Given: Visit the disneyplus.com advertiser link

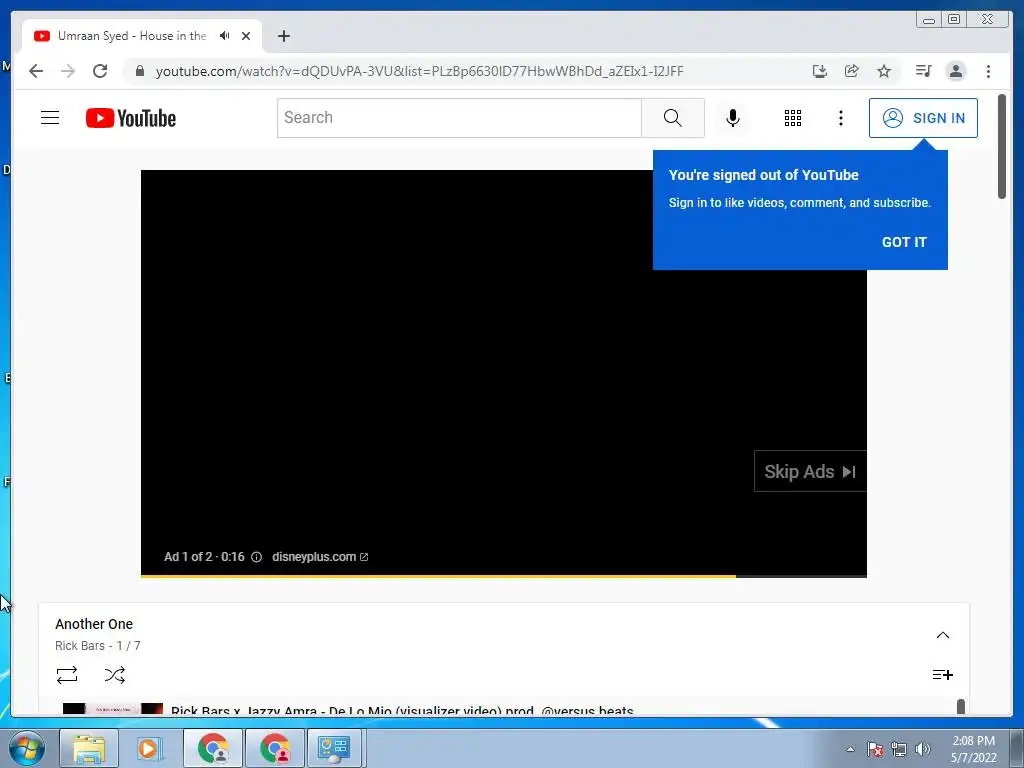Looking at the screenshot, I should pos(320,557).
